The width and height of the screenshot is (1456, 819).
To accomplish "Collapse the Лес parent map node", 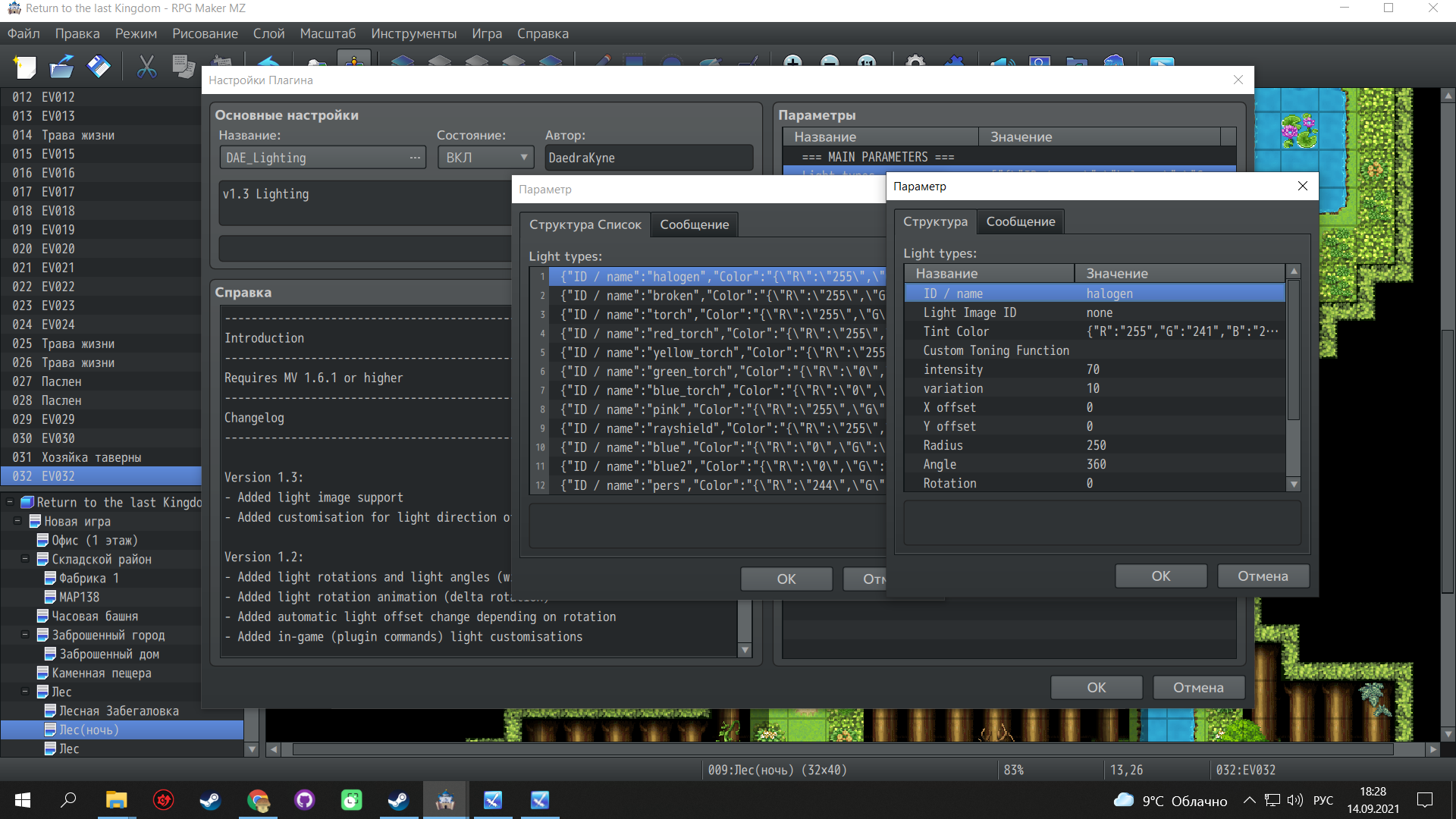I will pos(25,692).
